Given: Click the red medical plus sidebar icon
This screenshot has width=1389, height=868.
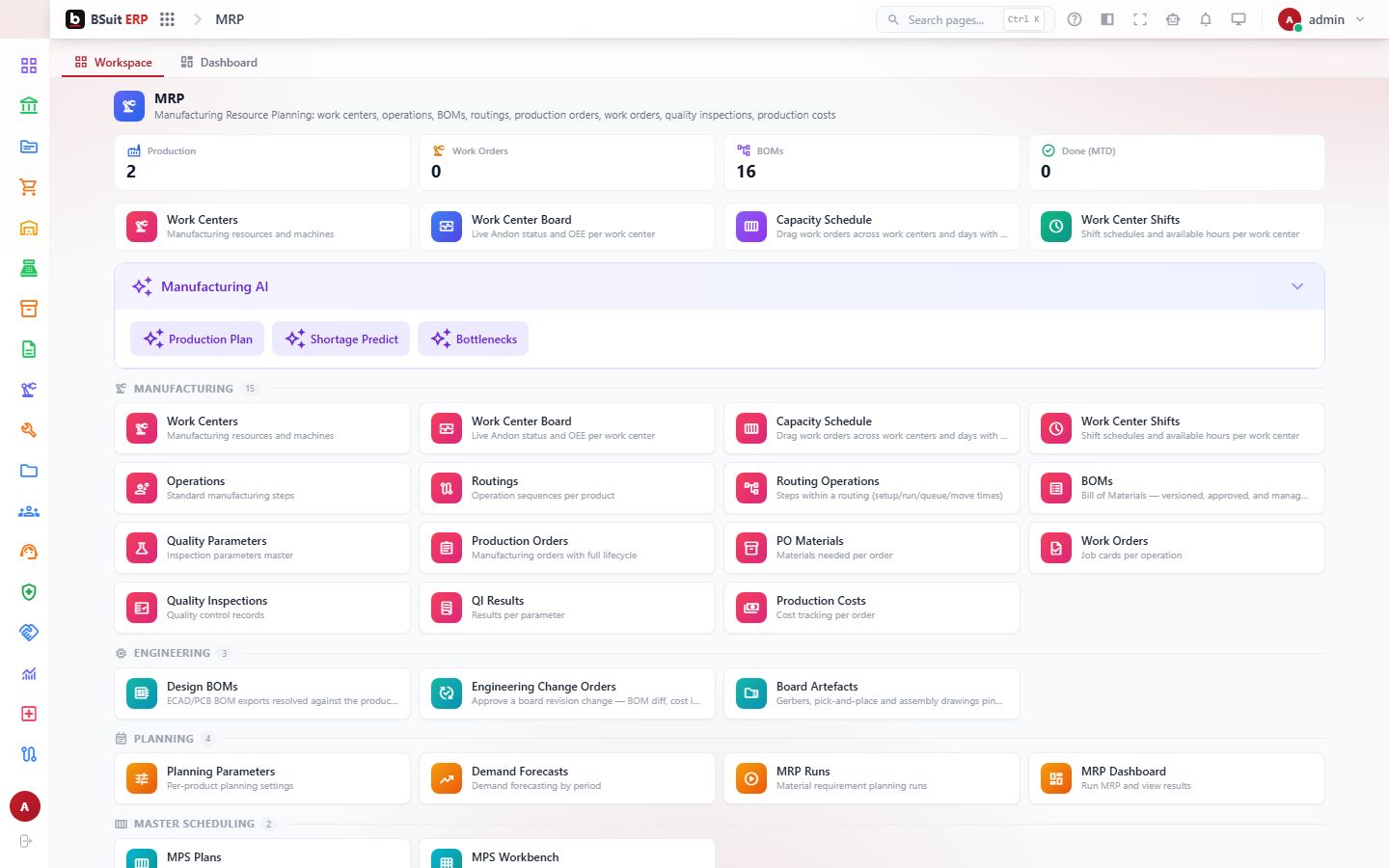Looking at the screenshot, I should (29, 714).
